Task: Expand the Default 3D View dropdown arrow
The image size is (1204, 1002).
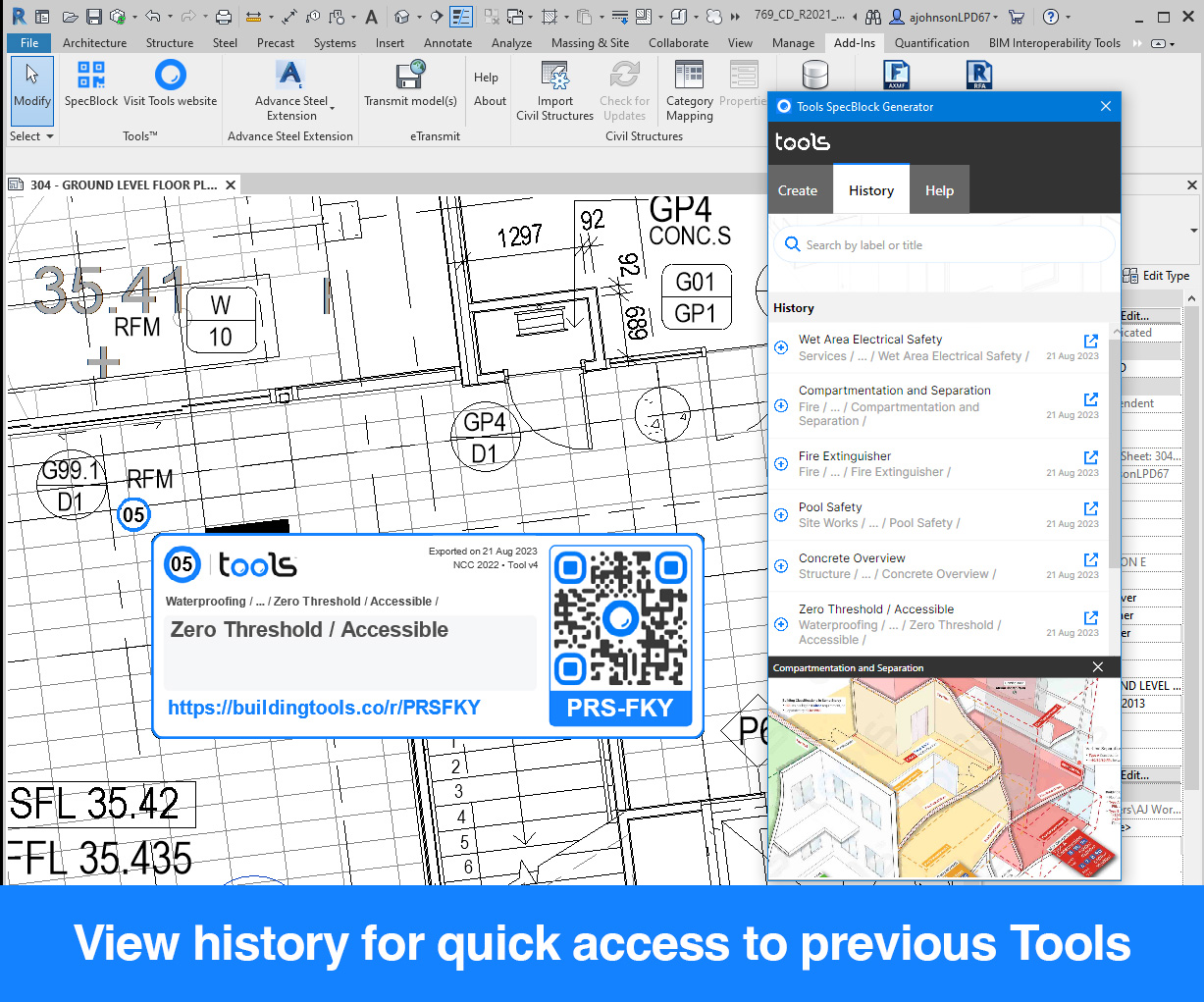Action: [419, 17]
